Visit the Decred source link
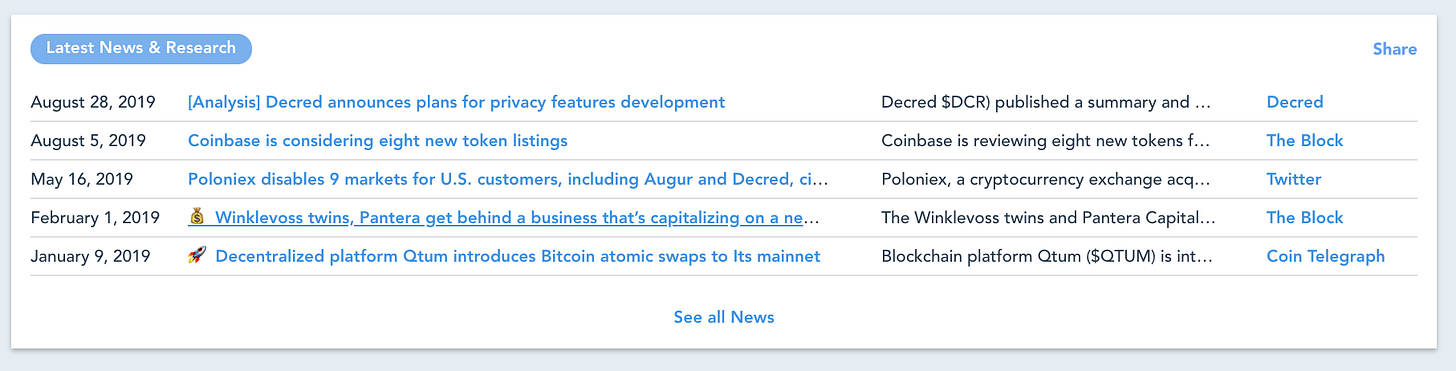 (1295, 102)
